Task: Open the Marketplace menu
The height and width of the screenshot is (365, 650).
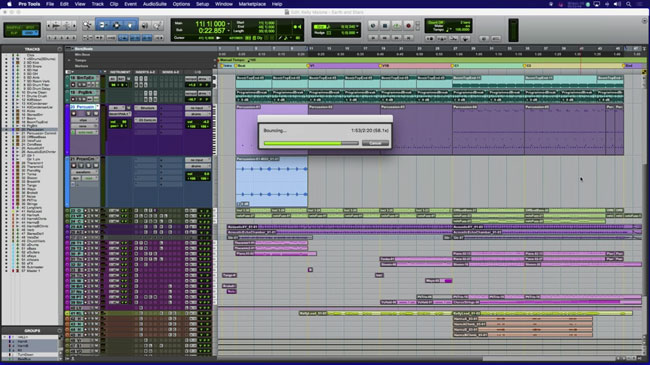Action: [252, 4]
